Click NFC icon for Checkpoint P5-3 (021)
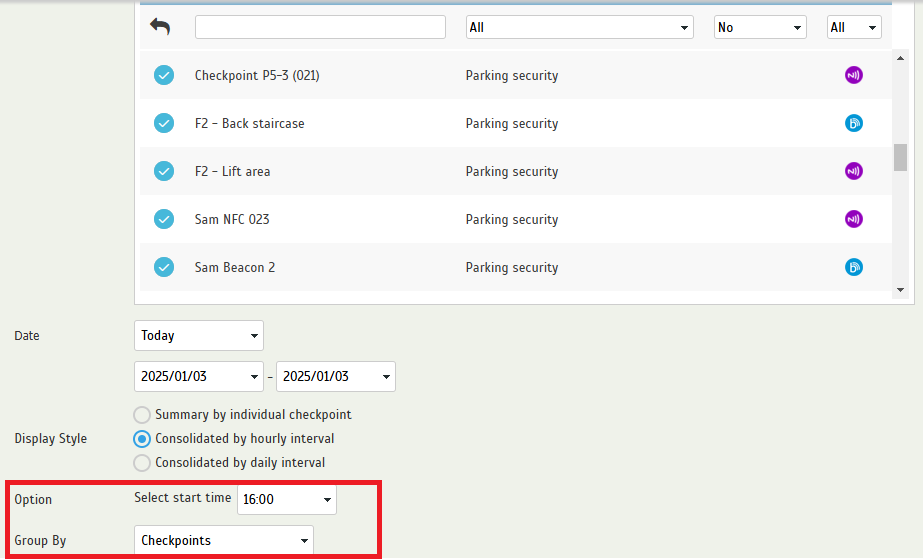 tap(854, 75)
